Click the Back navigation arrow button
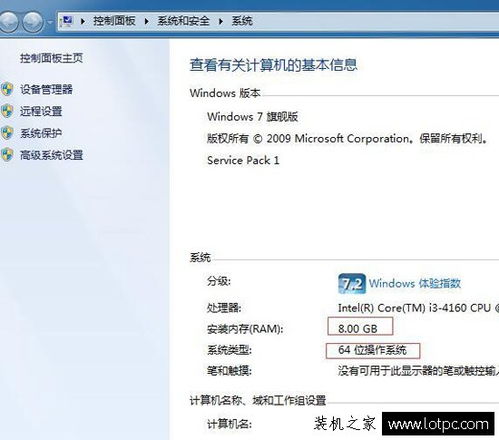The width and height of the screenshot is (499, 440). [8, 22]
